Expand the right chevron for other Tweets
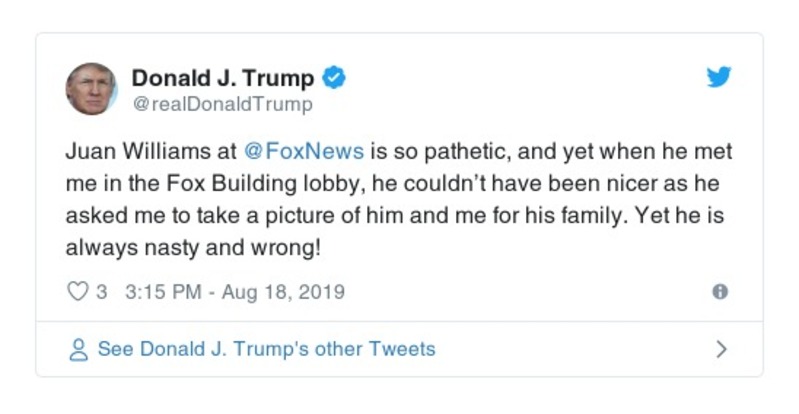This screenshot has height=414, width=799. pos(721,350)
